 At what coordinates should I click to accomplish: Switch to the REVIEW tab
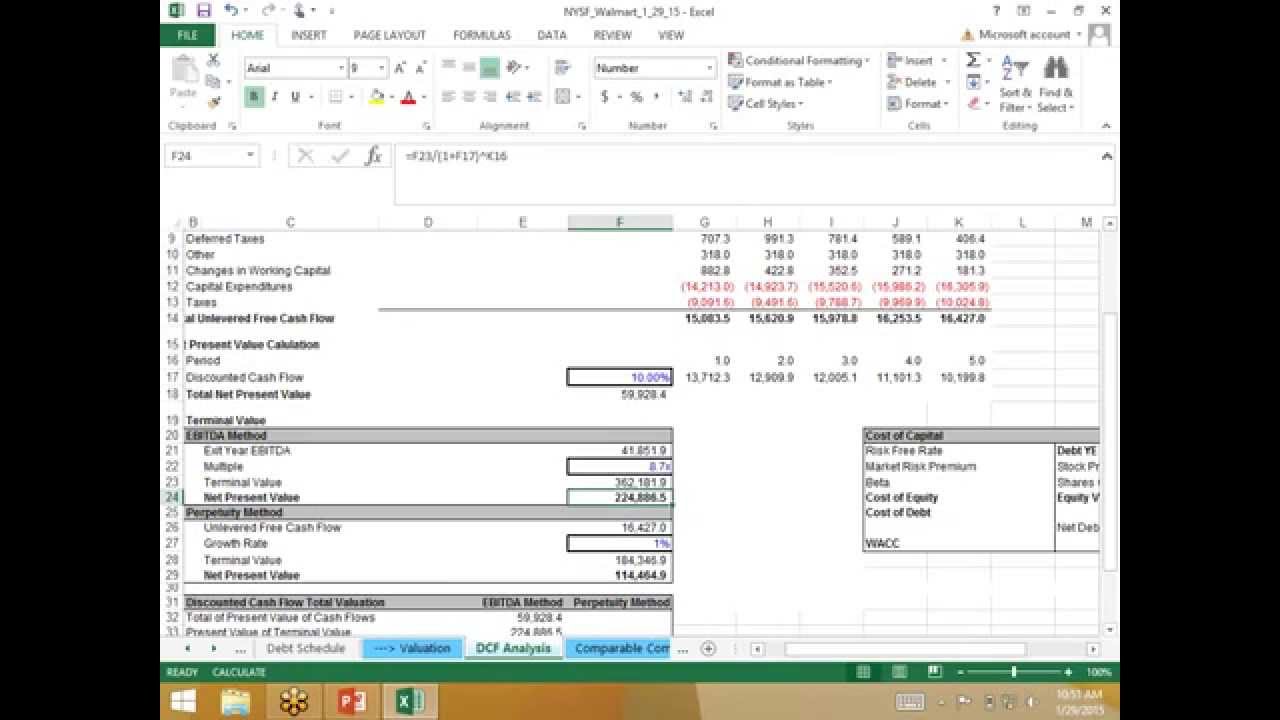pyautogui.click(x=612, y=35)
